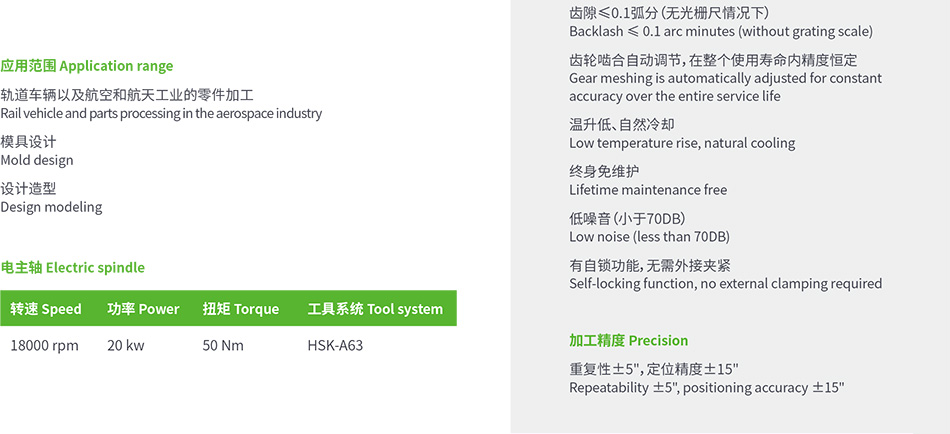950x434 pixels.
Task: Select the 20 kw value
Action: [126, 346]
